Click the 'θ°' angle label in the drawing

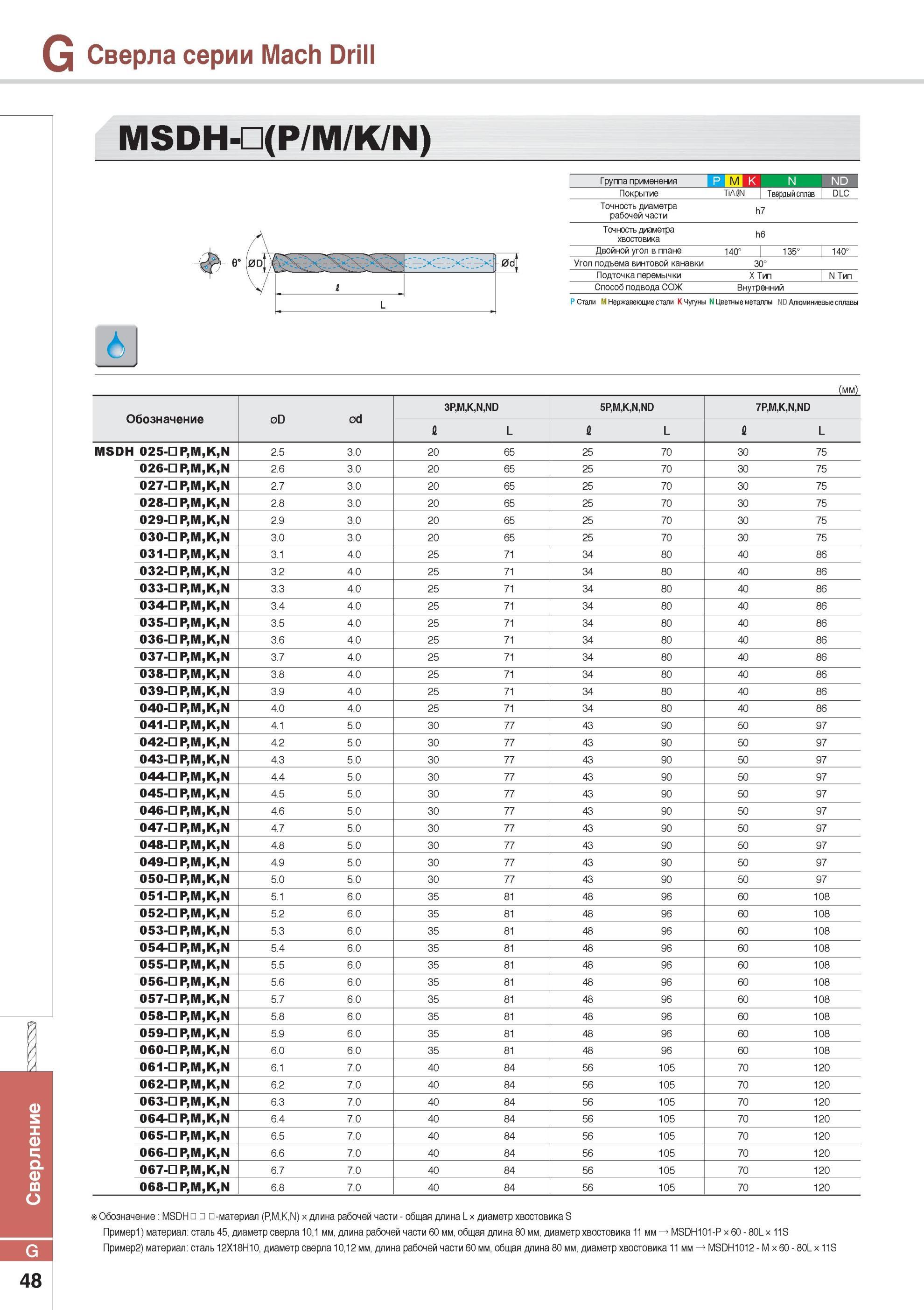pos(236,263)
